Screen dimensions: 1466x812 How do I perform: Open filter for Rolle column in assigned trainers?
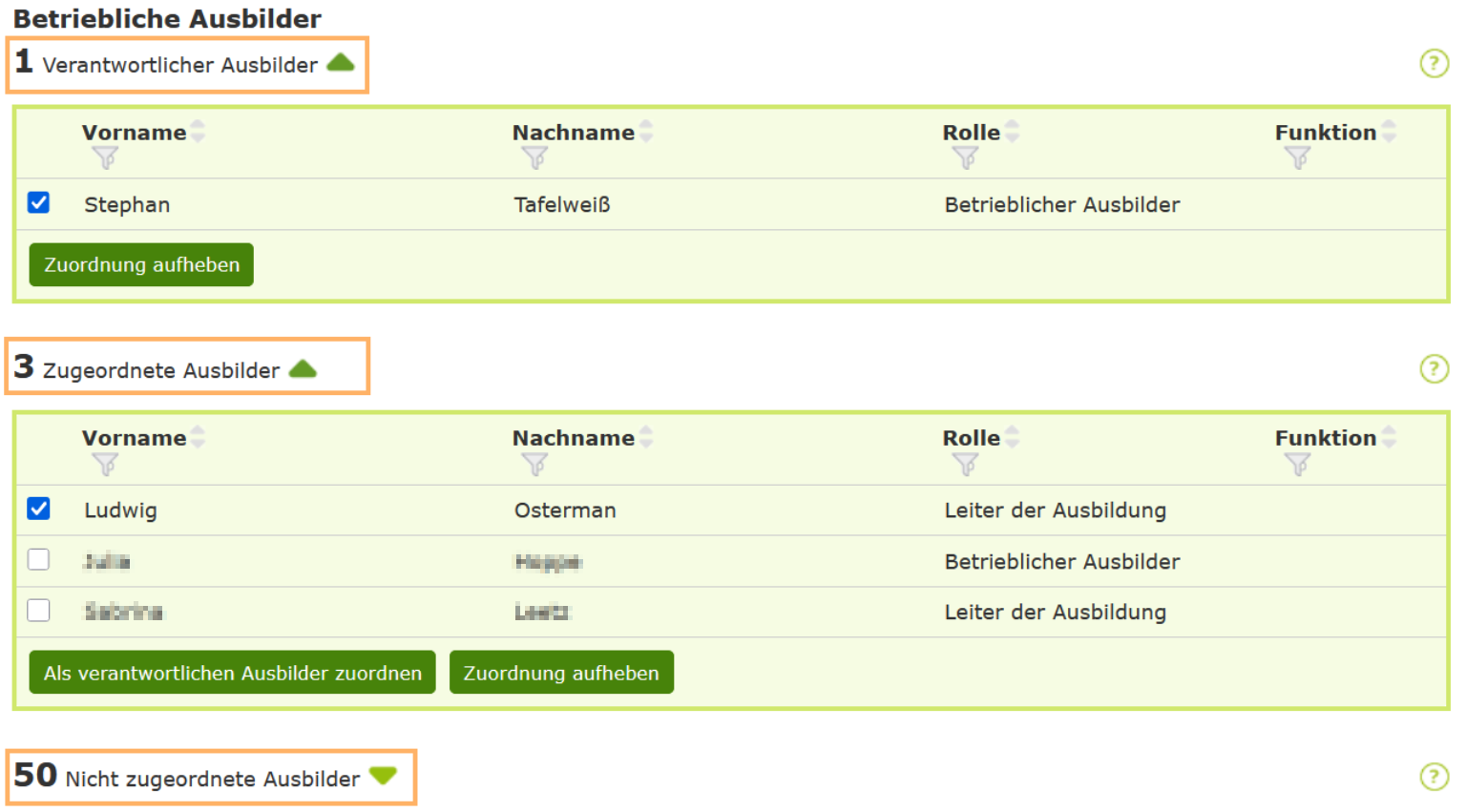click(x=964, y=465)
